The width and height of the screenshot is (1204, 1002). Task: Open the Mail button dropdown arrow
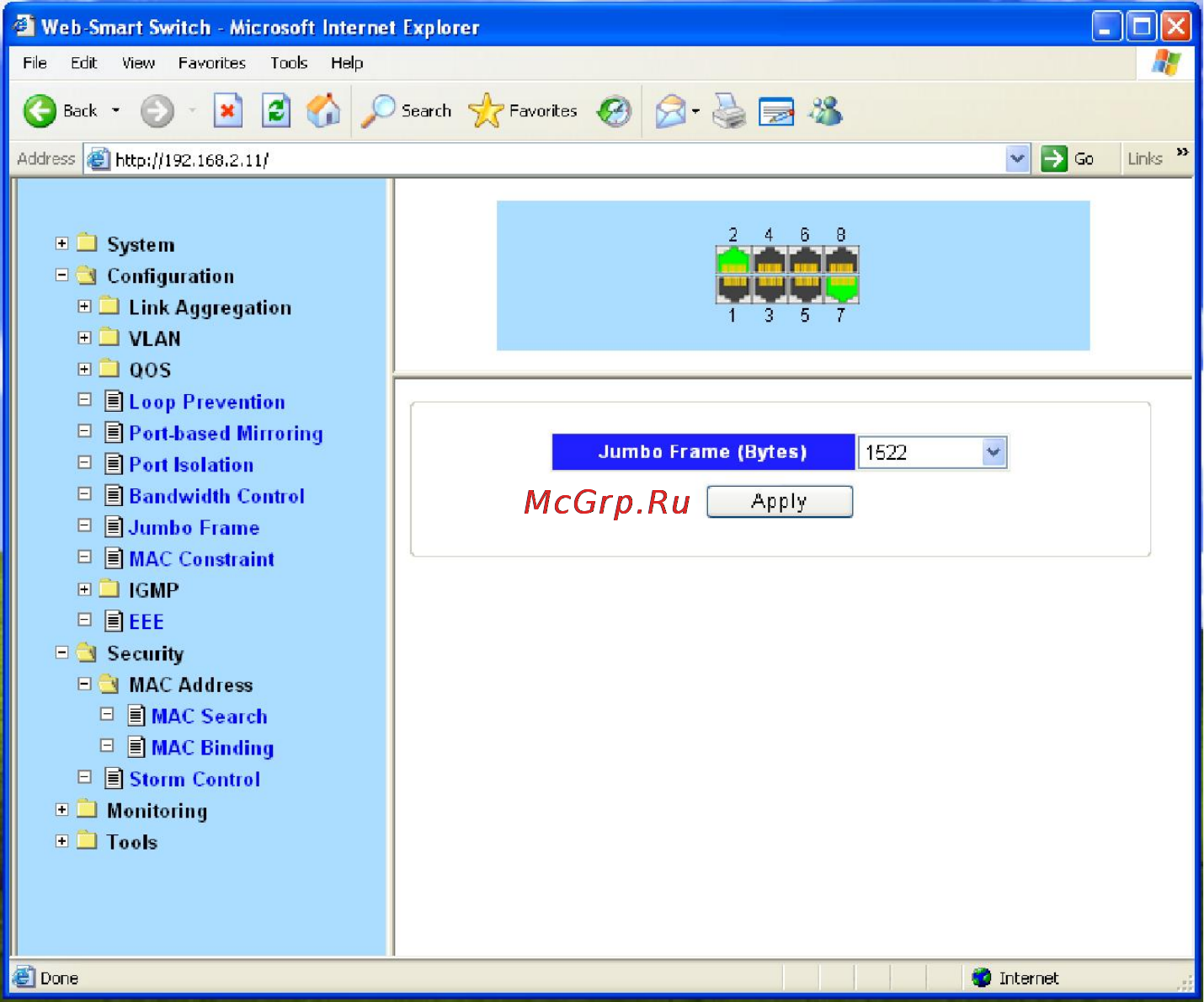695,111
